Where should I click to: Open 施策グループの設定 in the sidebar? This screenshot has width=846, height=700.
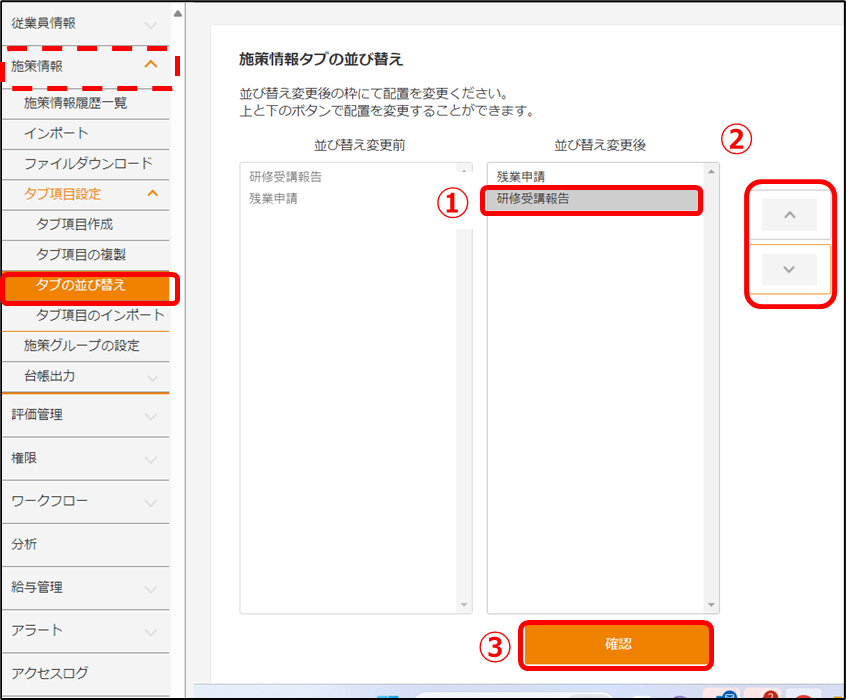pos(82,345)
